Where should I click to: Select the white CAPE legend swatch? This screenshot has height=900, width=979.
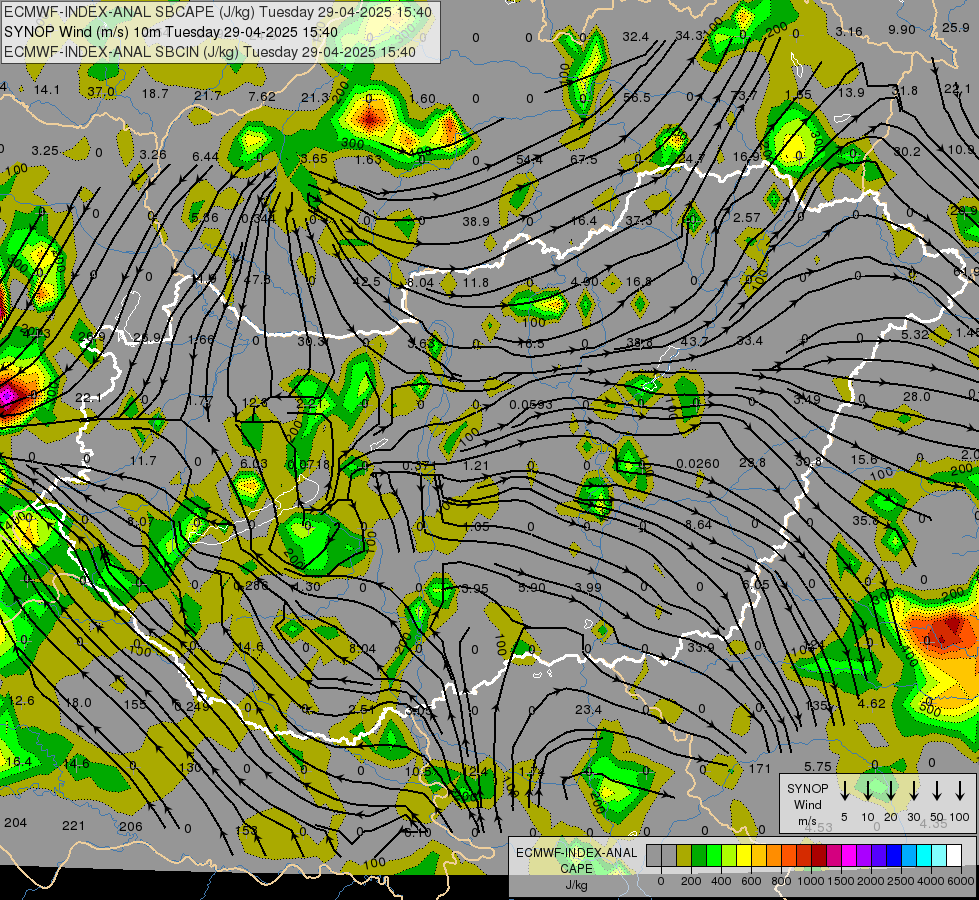[954, 856]
